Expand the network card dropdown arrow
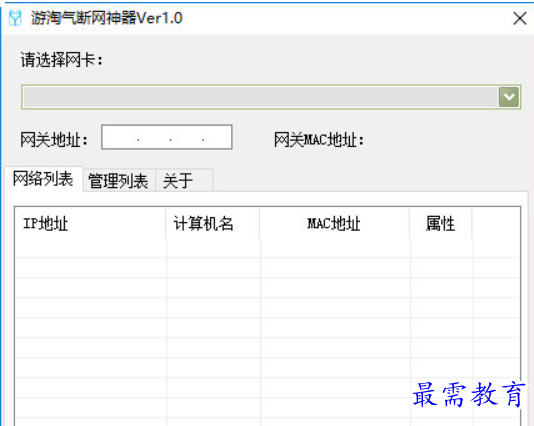The height and width of the screenshot is (426, 534). click(509, 97)
